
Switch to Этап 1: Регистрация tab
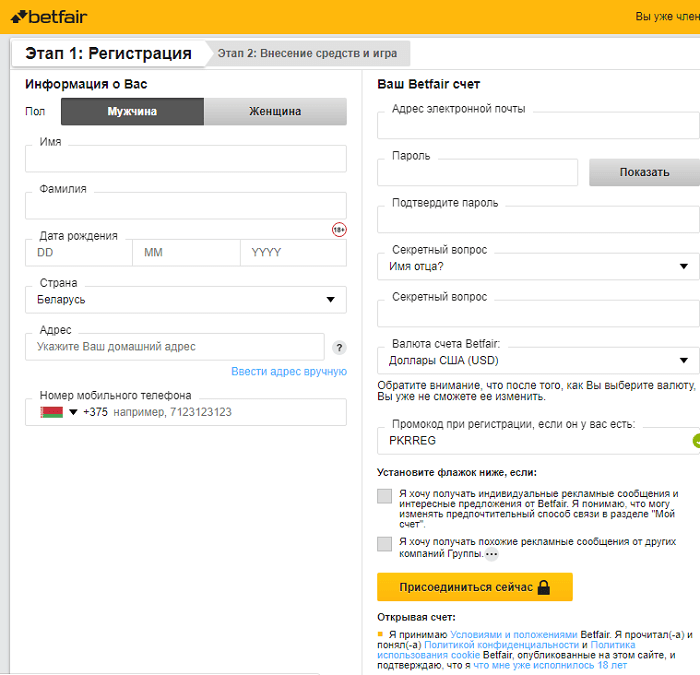pyautogui.click(x=108, y=54)
